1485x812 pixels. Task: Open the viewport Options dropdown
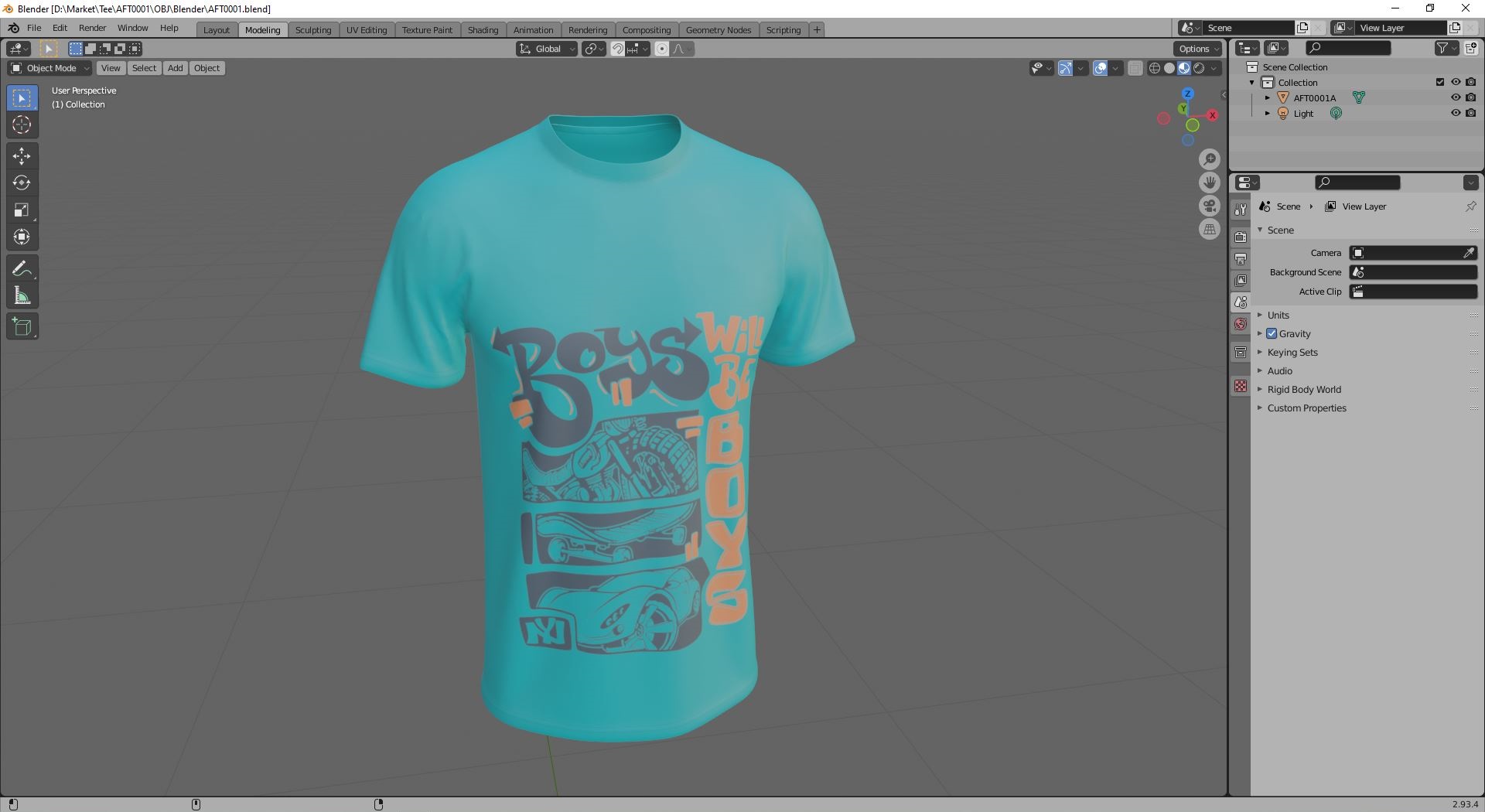pos(1198,49)
